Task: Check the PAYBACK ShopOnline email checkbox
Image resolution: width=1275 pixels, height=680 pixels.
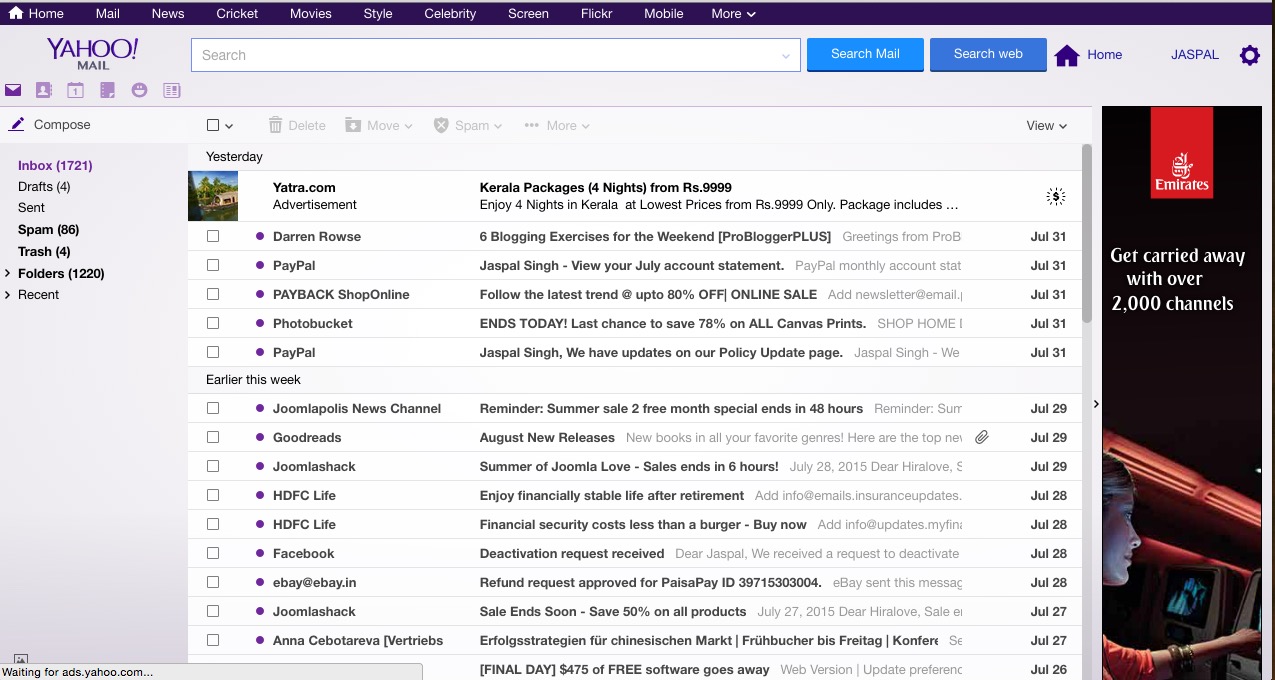Action: [213, 294]
